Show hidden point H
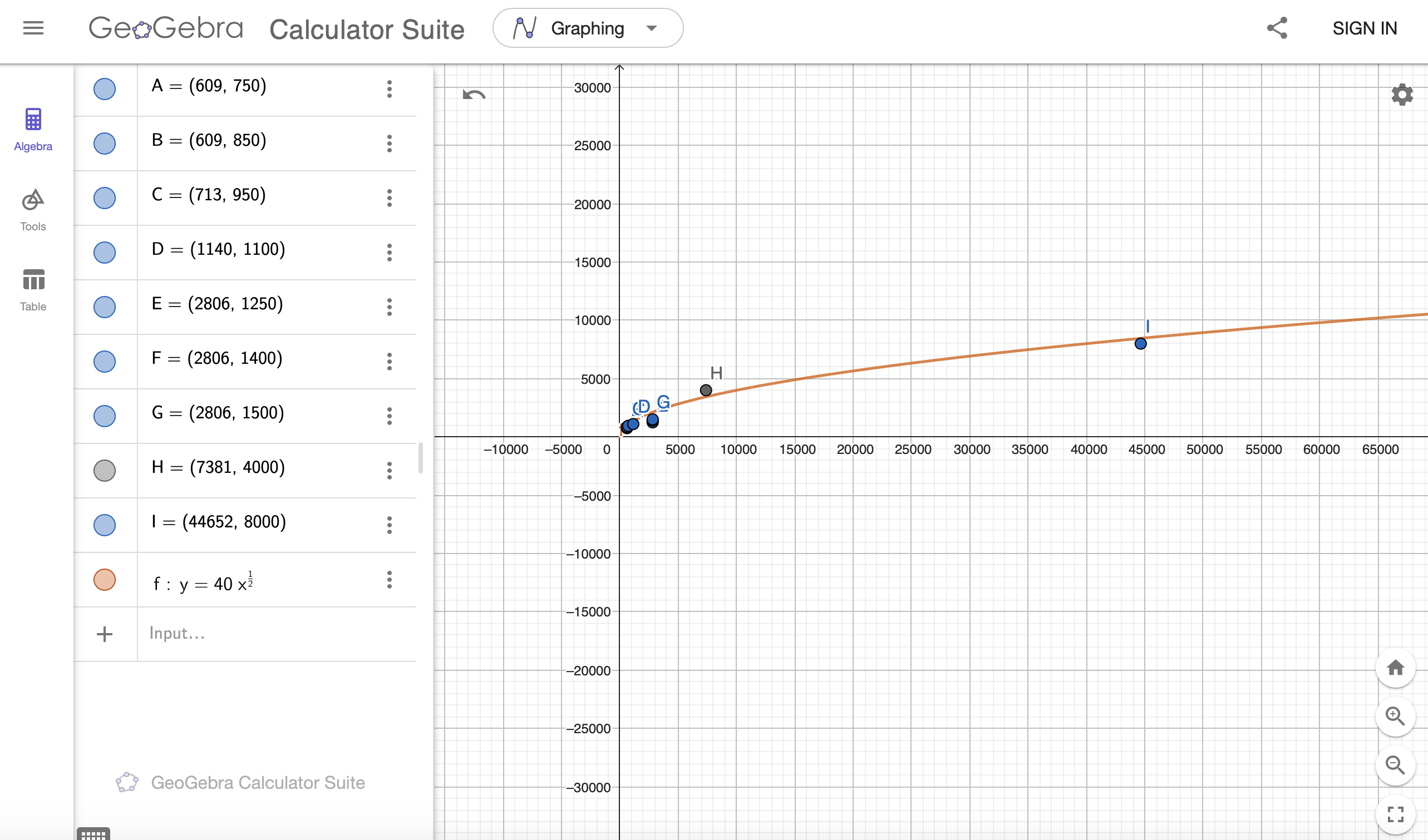1428x840 pixels. [x=104, y=470]
